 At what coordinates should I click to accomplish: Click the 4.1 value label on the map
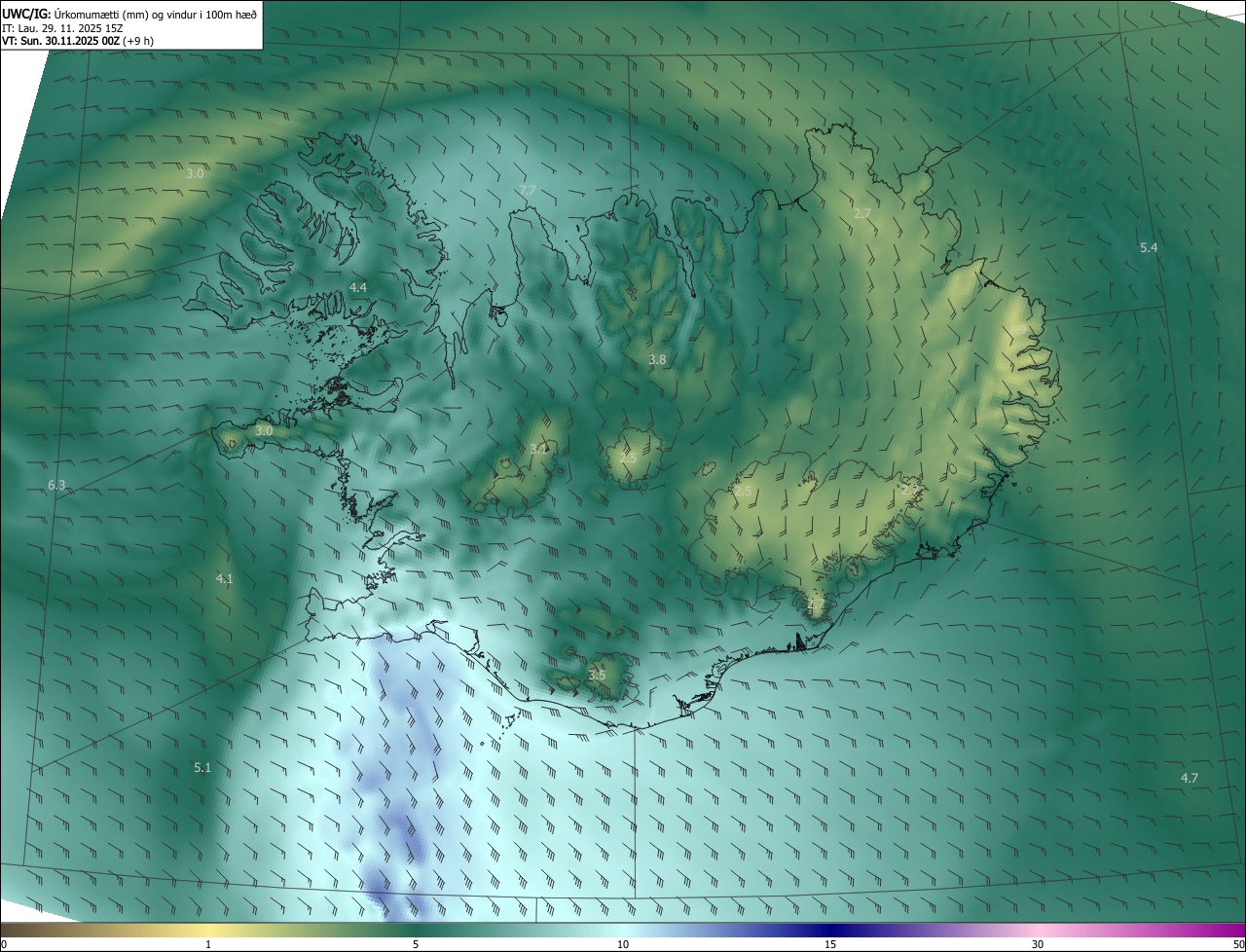pyautogui.click(x=224, y=579)
